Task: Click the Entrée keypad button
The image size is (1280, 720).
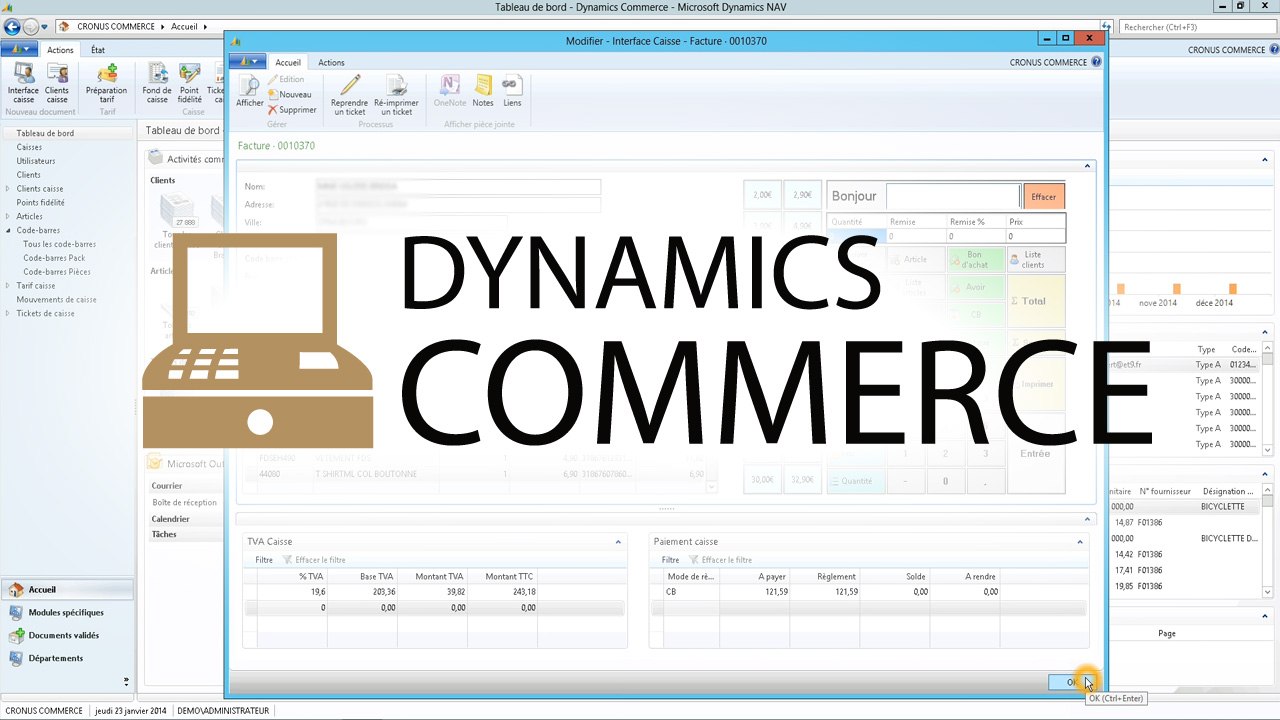Action: [x=1035, y=454]
